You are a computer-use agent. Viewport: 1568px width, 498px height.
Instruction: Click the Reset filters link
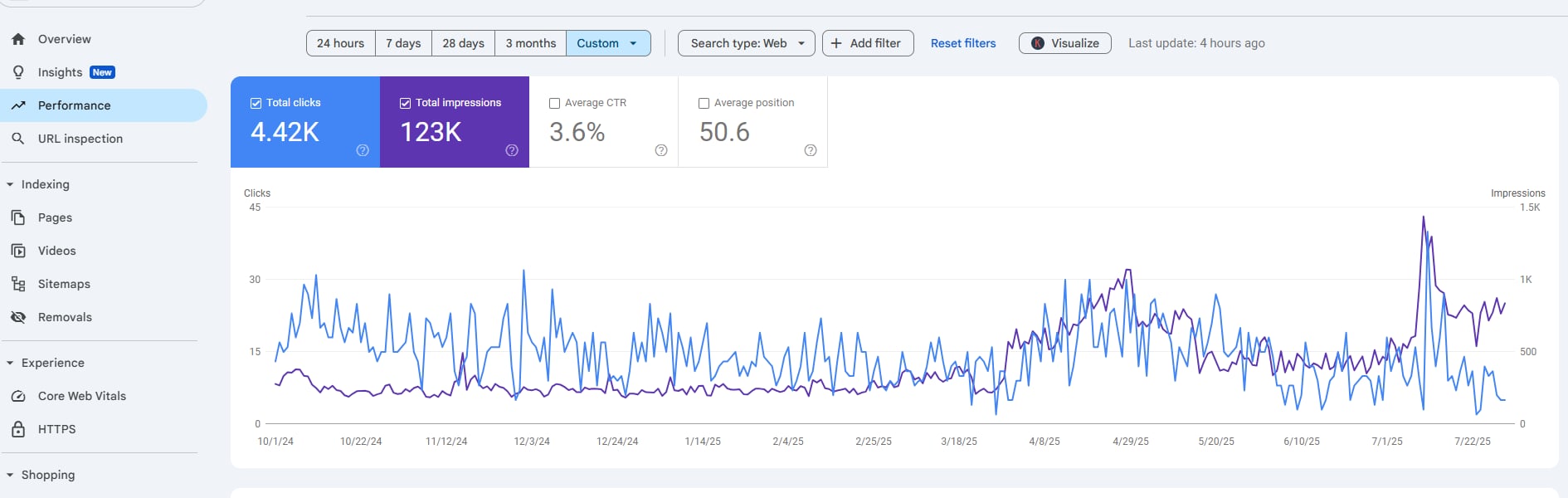tap(962, 43)
